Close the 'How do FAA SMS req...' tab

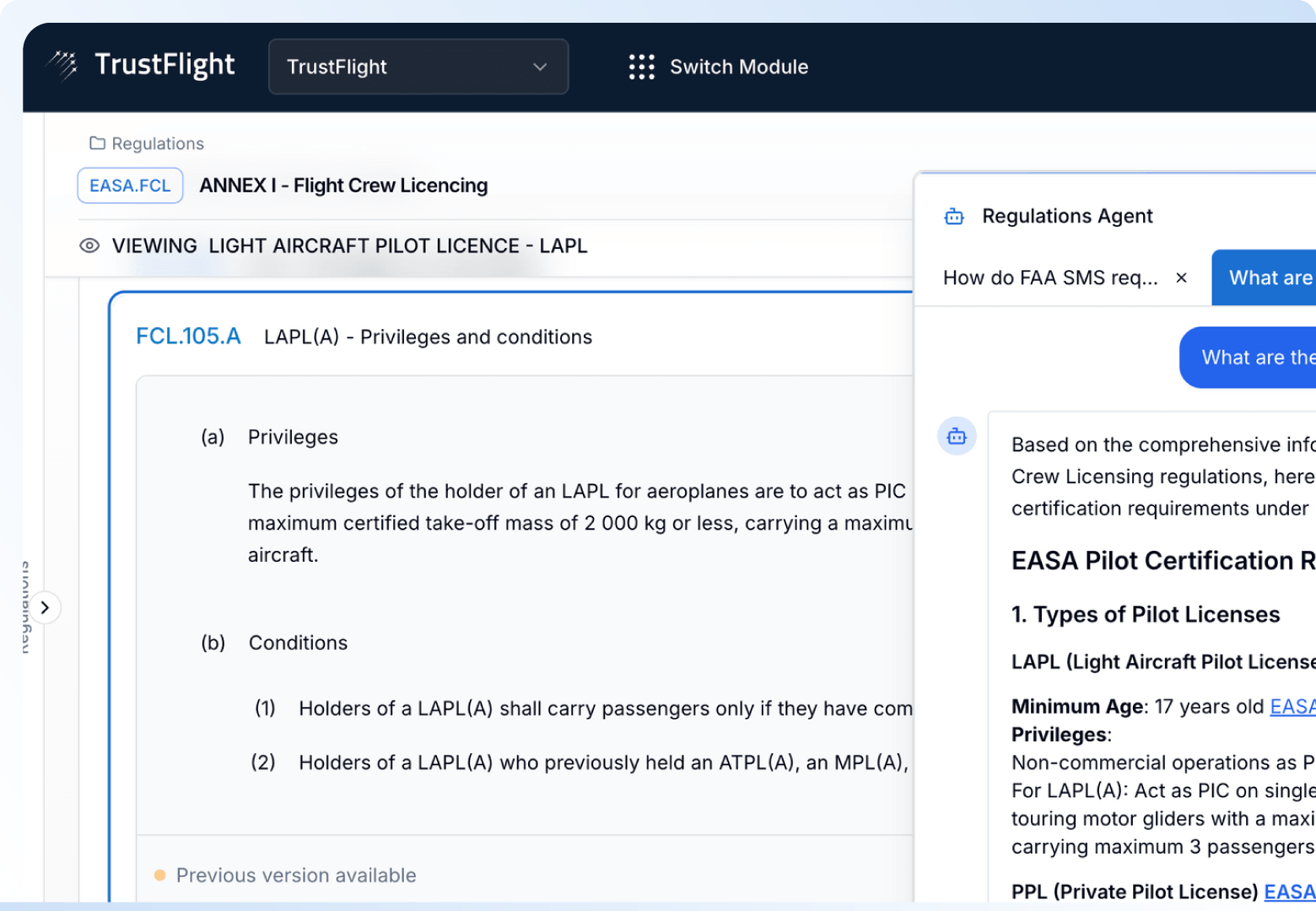(1181, 278)
